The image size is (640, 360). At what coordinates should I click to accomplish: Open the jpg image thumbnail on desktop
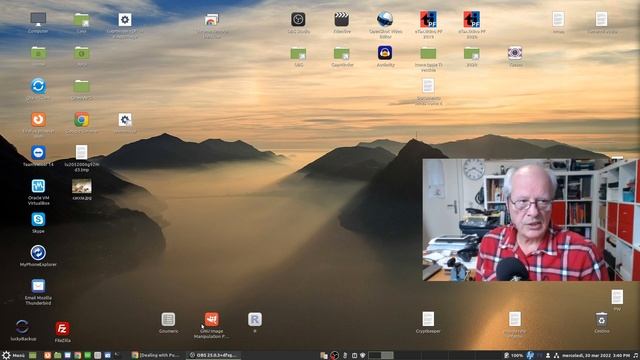coord(82,187)
